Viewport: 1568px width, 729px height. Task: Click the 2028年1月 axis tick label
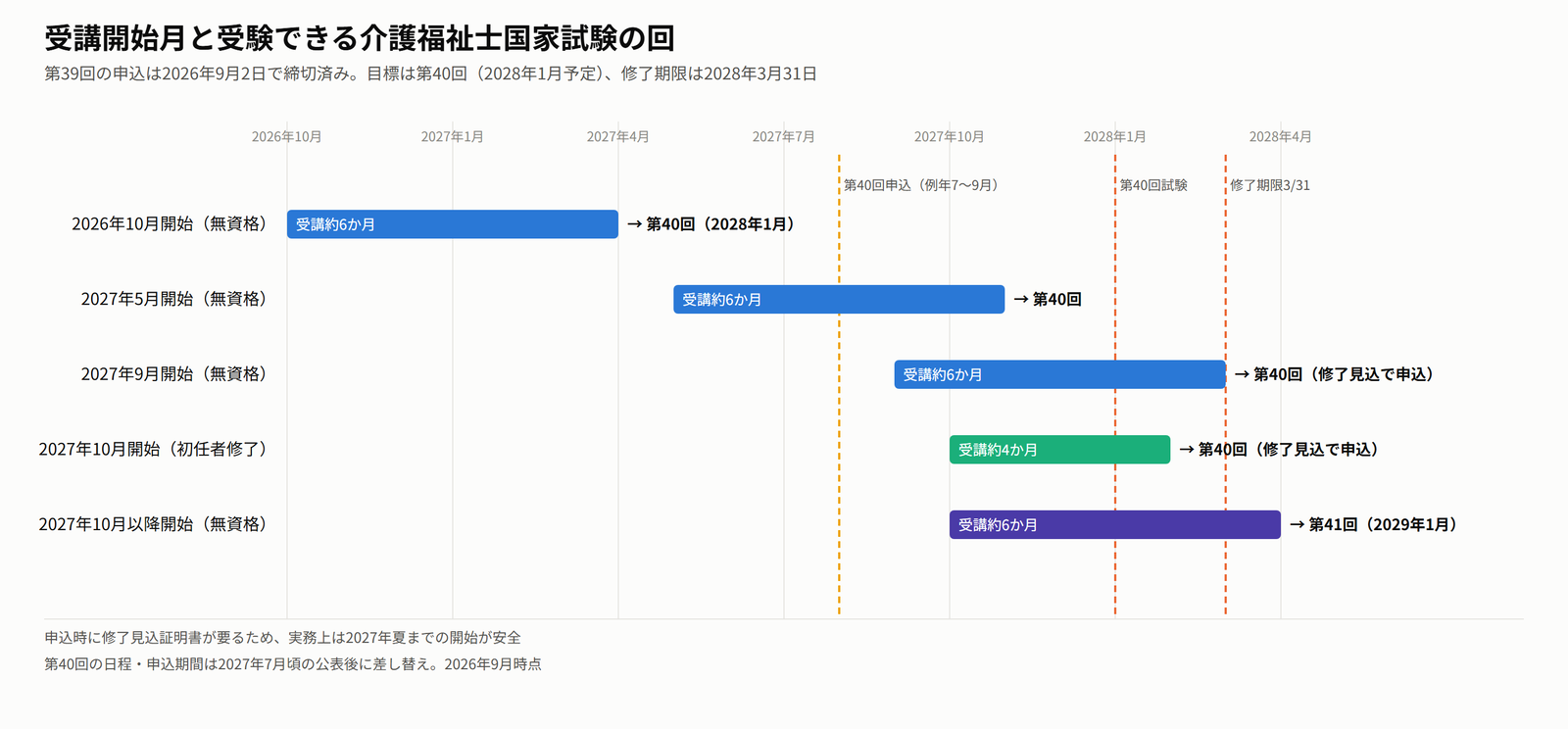tap(1115, 136)
